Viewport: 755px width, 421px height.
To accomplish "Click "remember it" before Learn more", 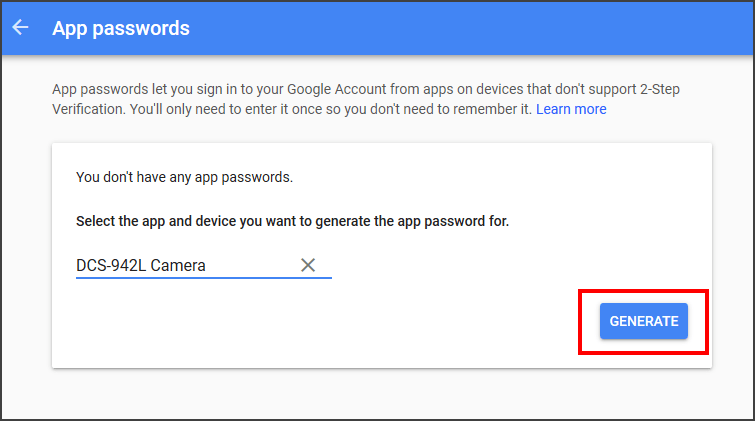I will click(493, 109).
